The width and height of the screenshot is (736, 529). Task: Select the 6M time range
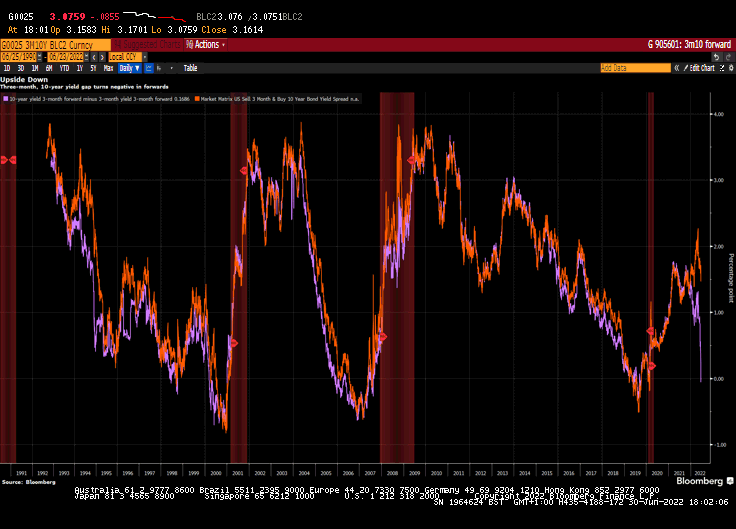tap(49, 68)
